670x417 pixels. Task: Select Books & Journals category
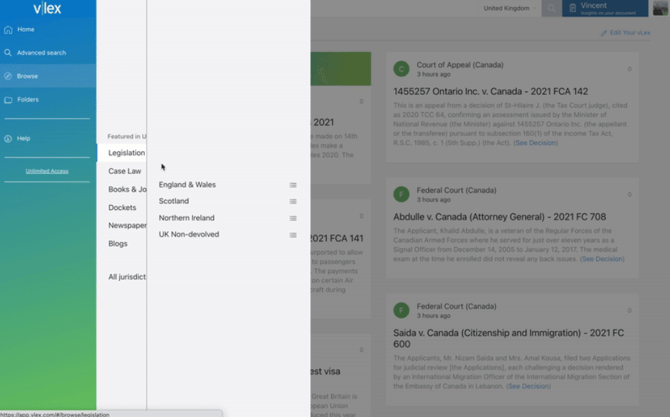pos(127,189)
